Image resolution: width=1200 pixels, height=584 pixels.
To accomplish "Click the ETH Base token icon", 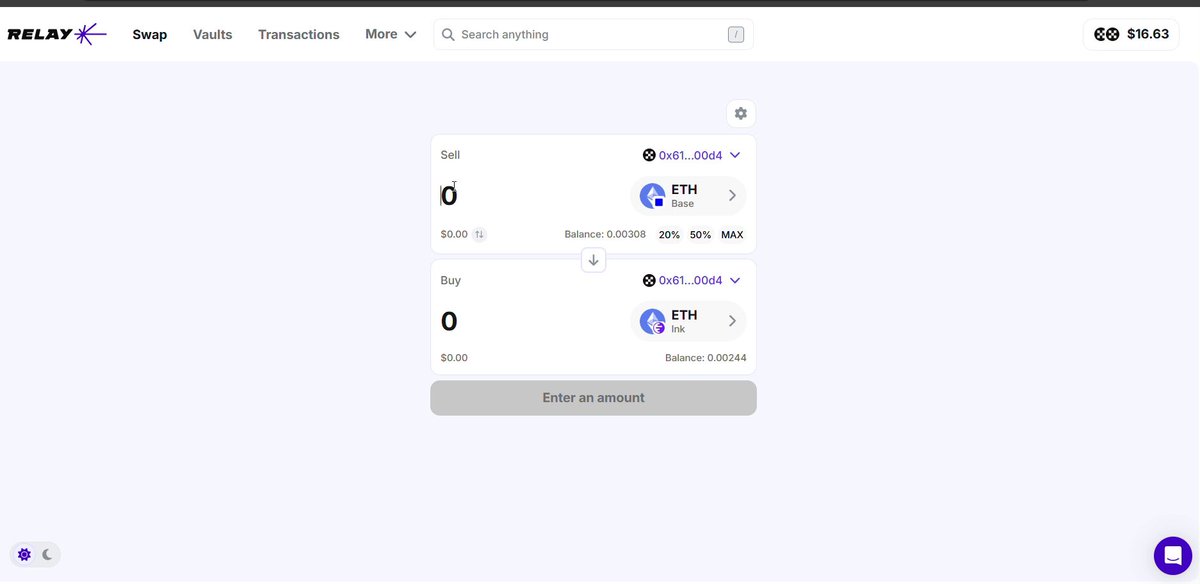I will (653, 196).
